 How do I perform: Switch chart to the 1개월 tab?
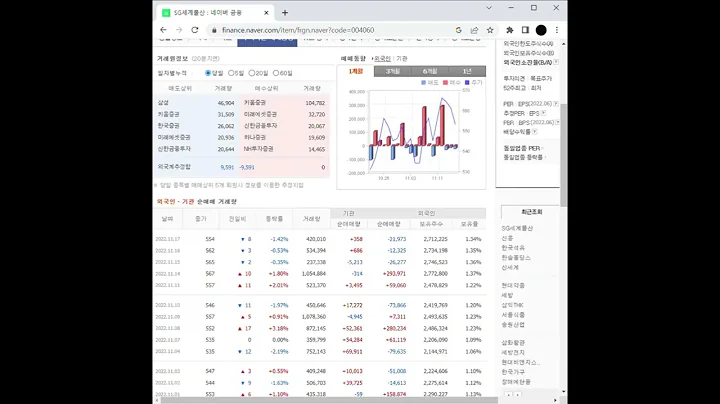(x=356, y=71)
